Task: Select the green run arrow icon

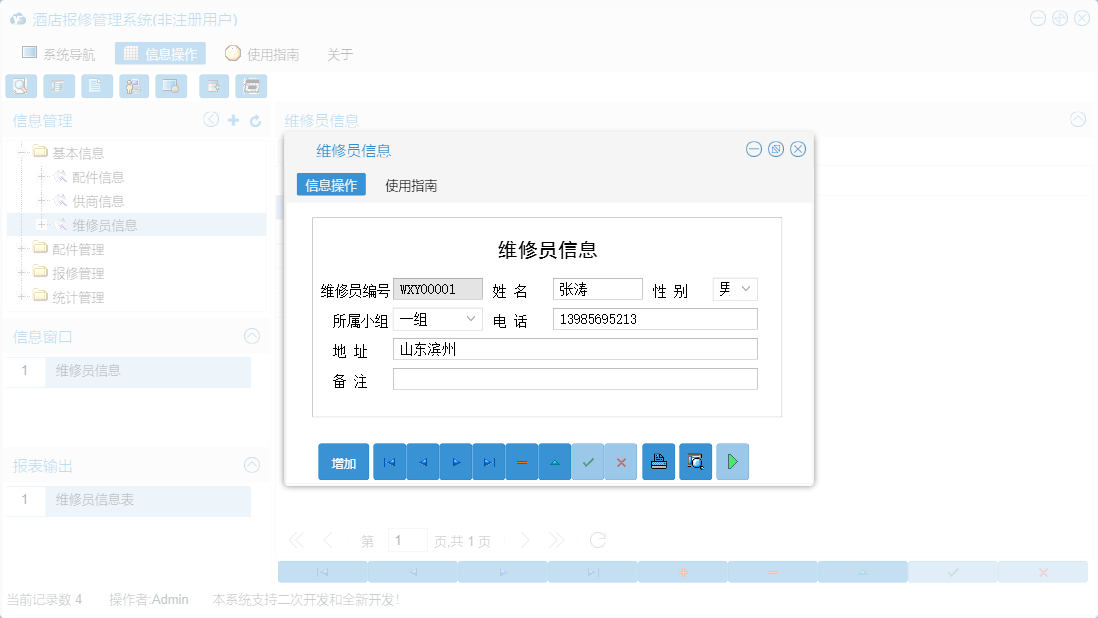Action: click(732, 461)
